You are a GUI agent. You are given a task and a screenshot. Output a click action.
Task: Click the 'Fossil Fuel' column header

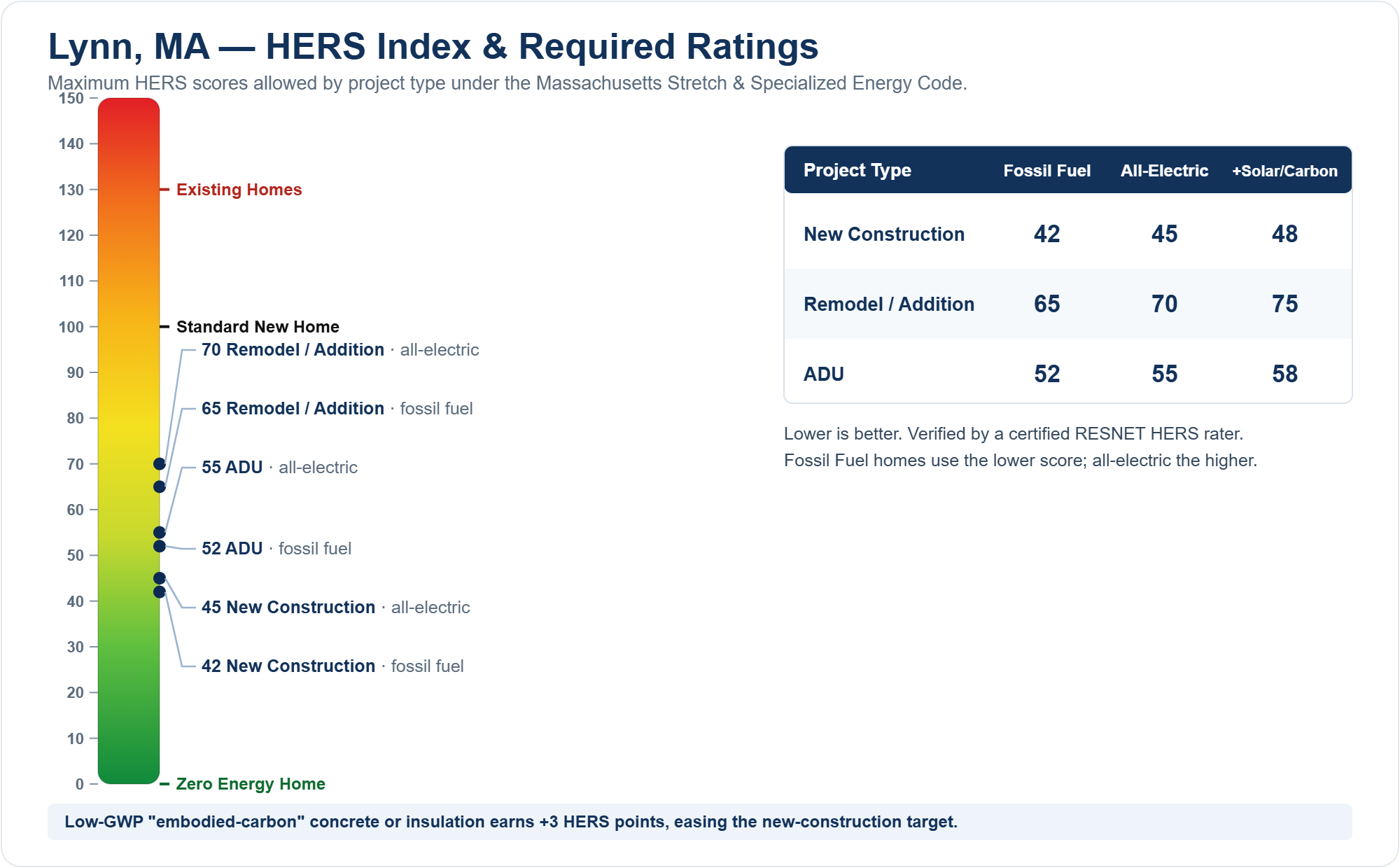point(1047,171)
